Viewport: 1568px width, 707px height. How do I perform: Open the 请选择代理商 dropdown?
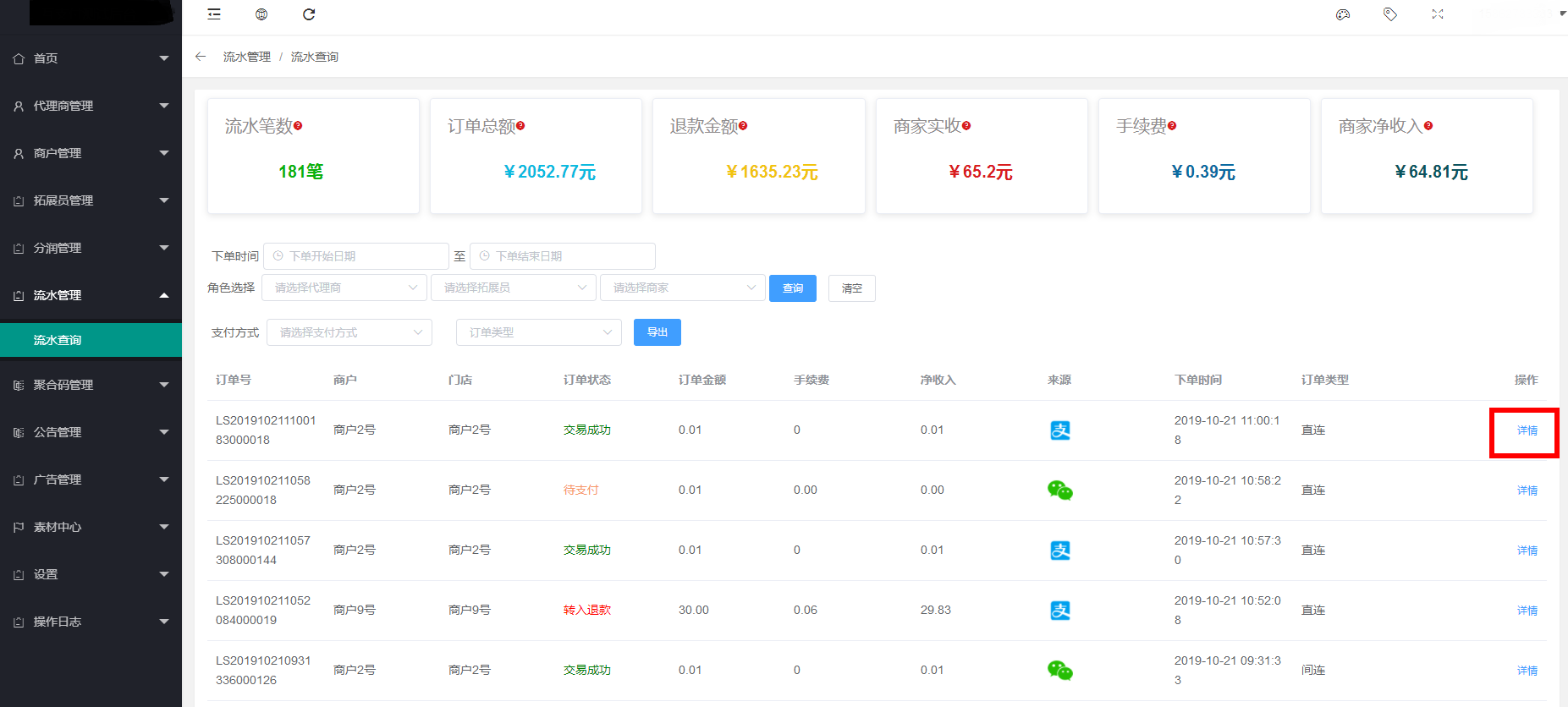tap(344, 288)
